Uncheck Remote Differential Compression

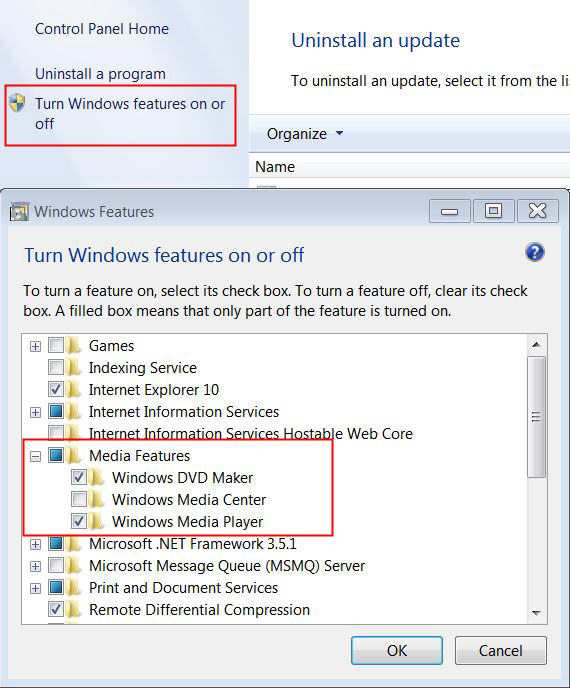click(56, 609)
